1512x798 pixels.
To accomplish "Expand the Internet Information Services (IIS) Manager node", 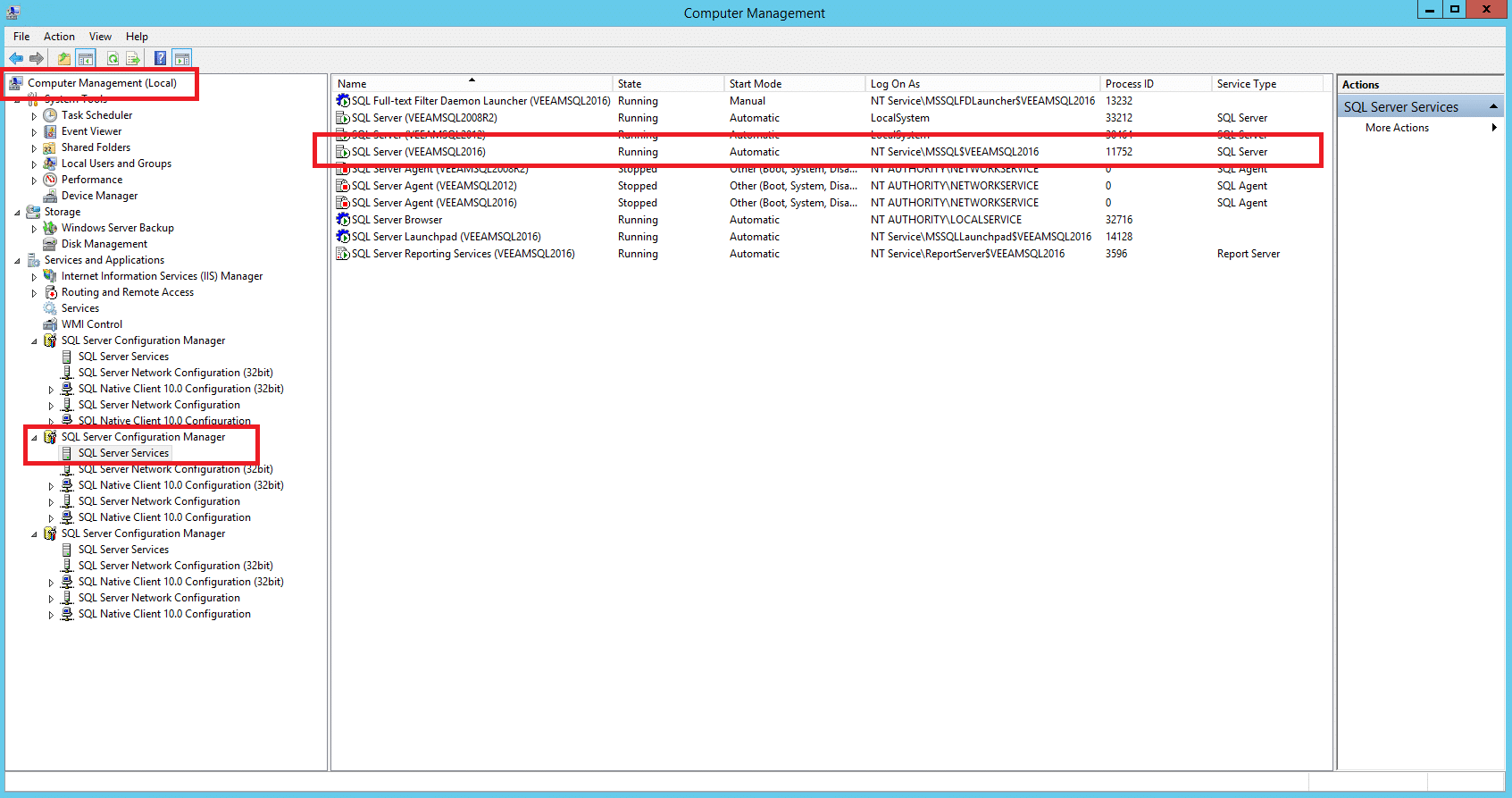I will pyautogui.click(x=34, y=277).
